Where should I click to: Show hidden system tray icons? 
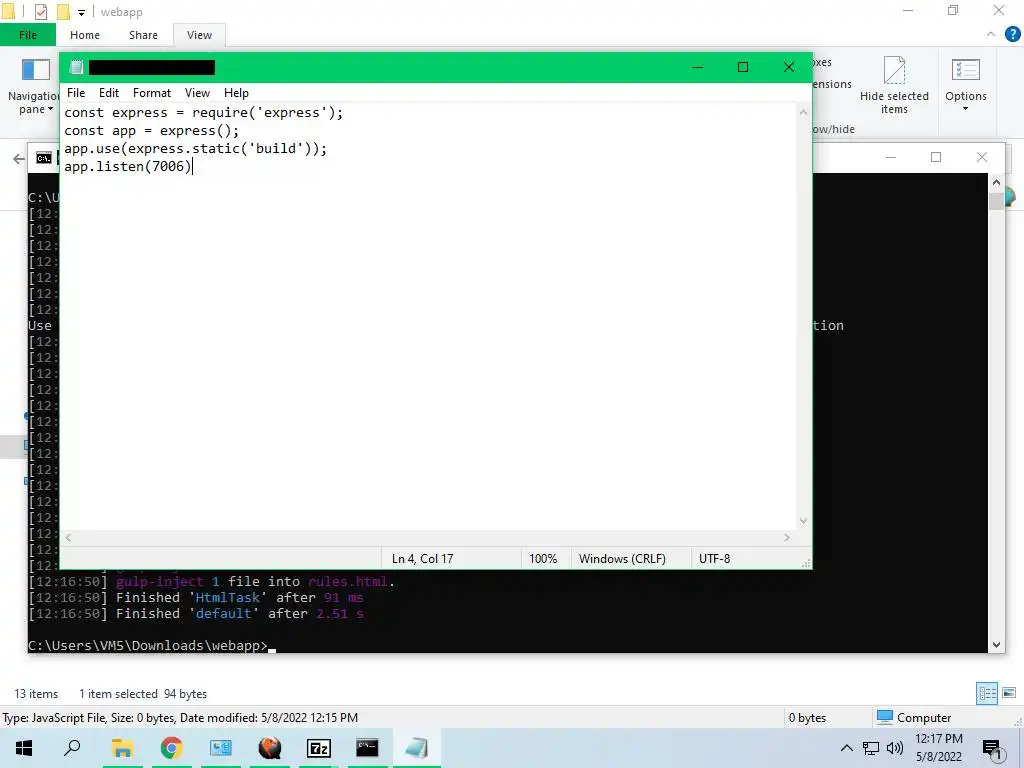[x=846, y=748]
